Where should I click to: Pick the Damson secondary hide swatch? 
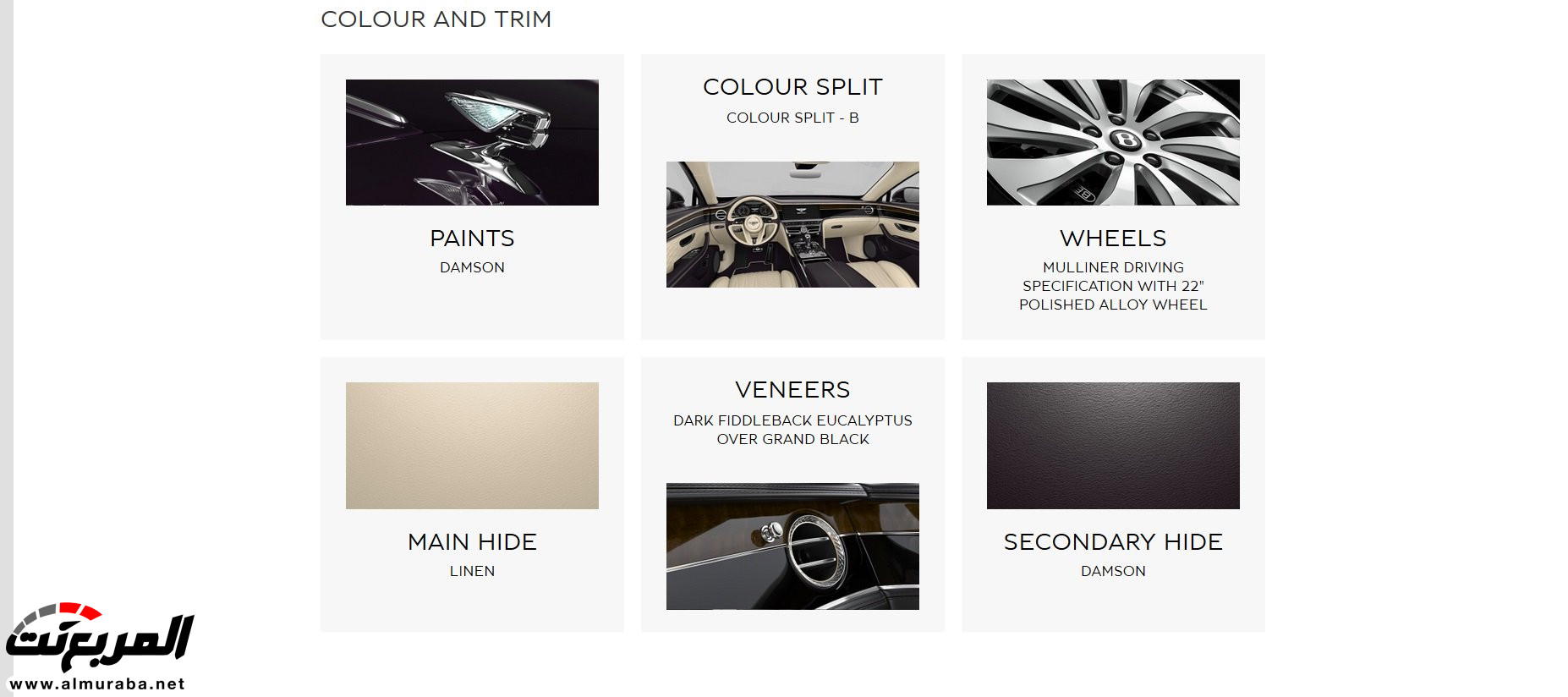click(x=1113, y=446)
